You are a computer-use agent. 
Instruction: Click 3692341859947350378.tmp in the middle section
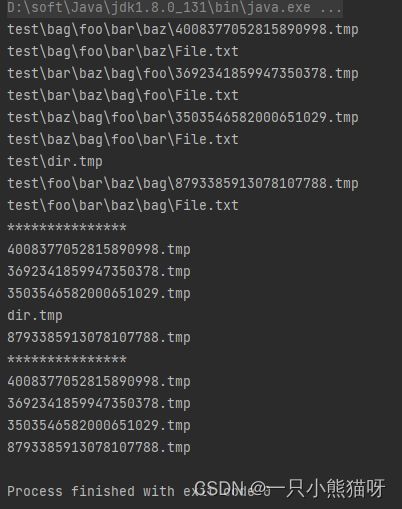pos(99,271)
